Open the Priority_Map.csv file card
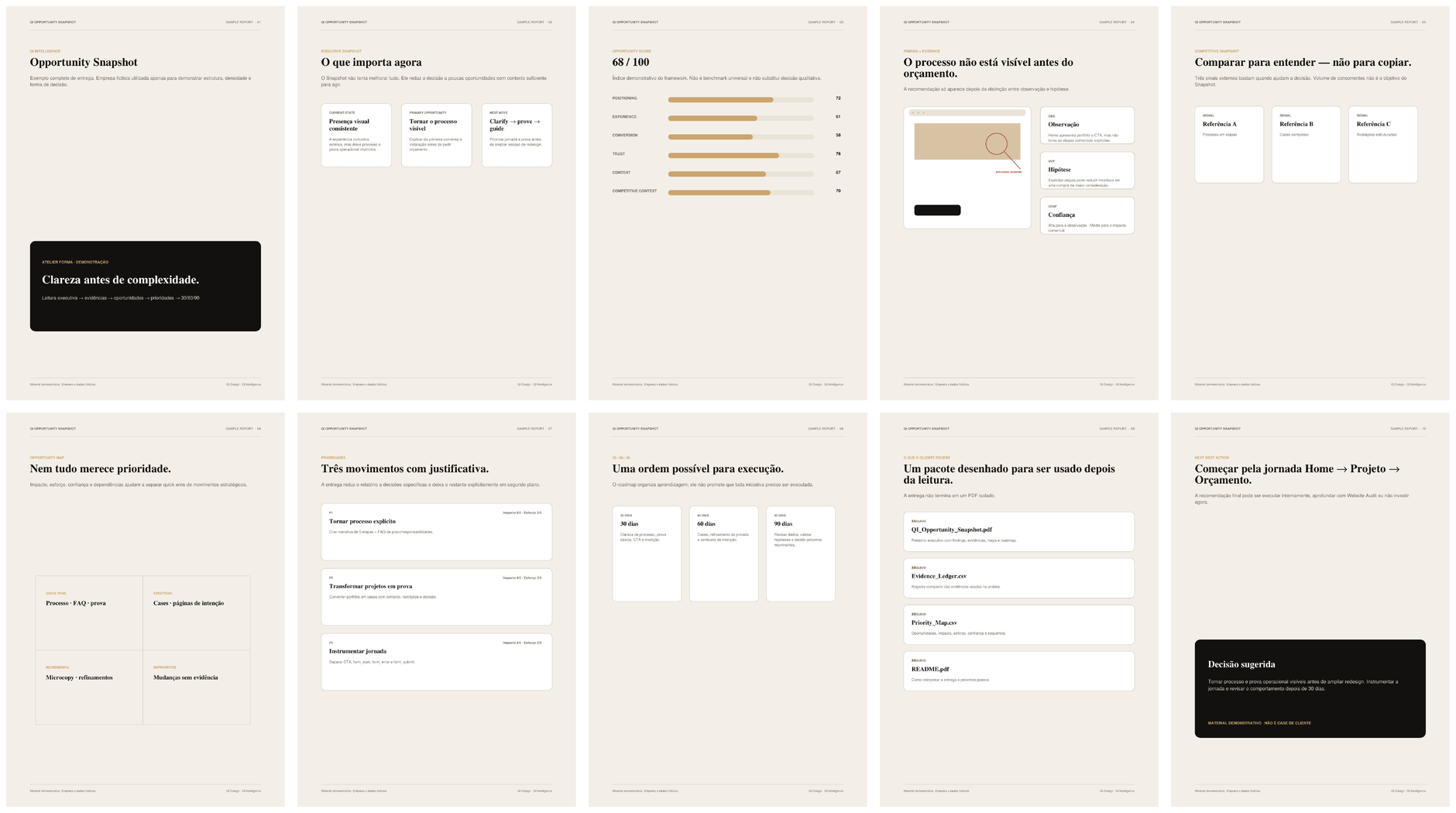 (1018, 624)
